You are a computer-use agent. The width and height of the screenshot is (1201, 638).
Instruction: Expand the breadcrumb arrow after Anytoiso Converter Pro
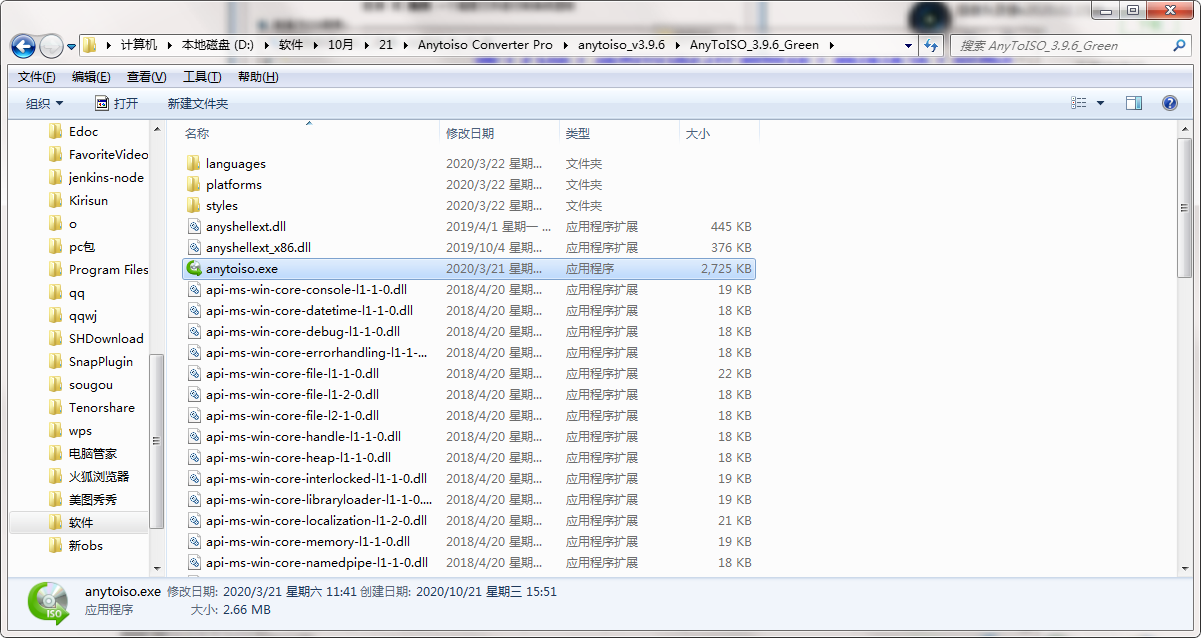tap(565, 45)
